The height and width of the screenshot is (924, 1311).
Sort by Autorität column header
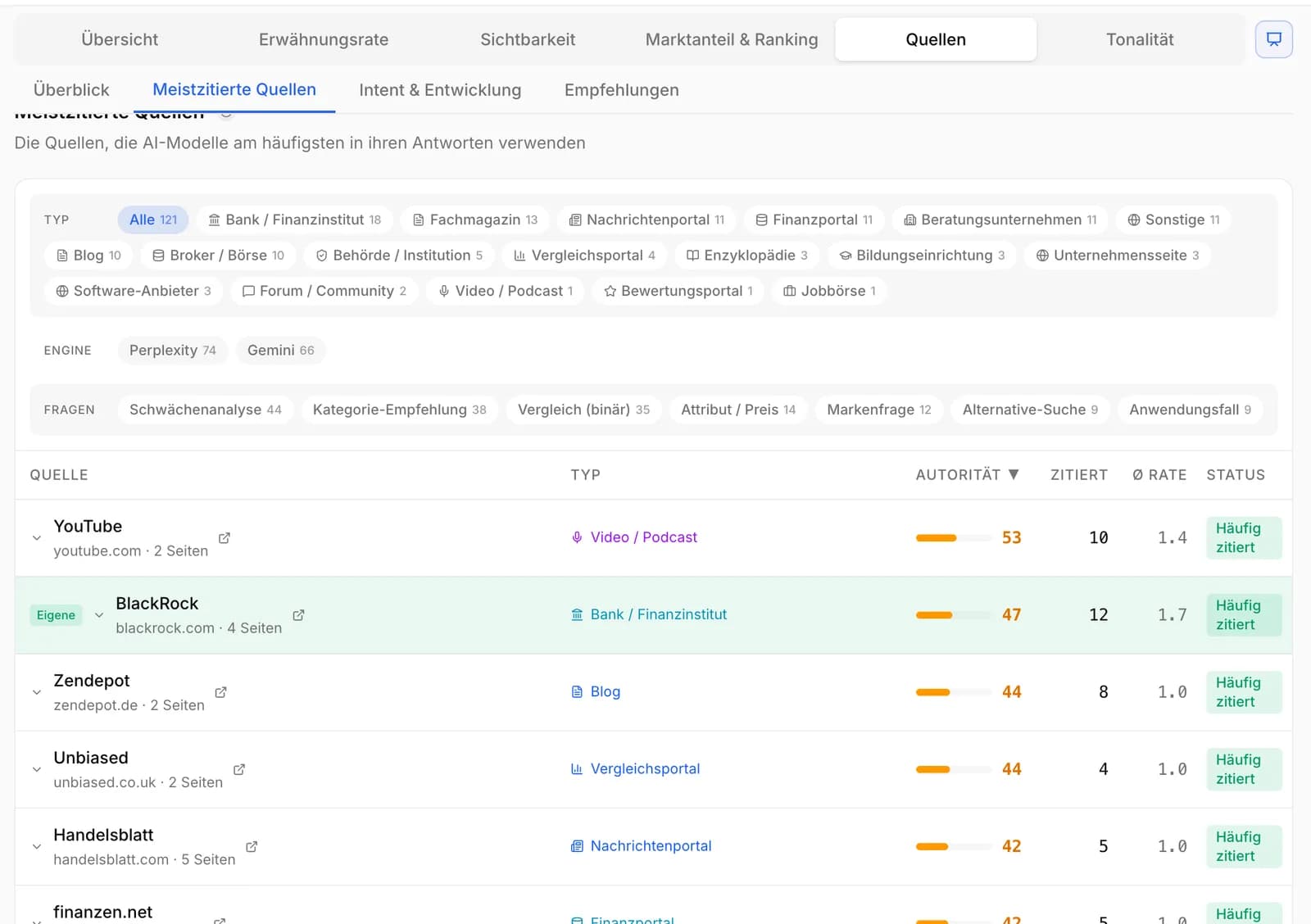(967, 474)
